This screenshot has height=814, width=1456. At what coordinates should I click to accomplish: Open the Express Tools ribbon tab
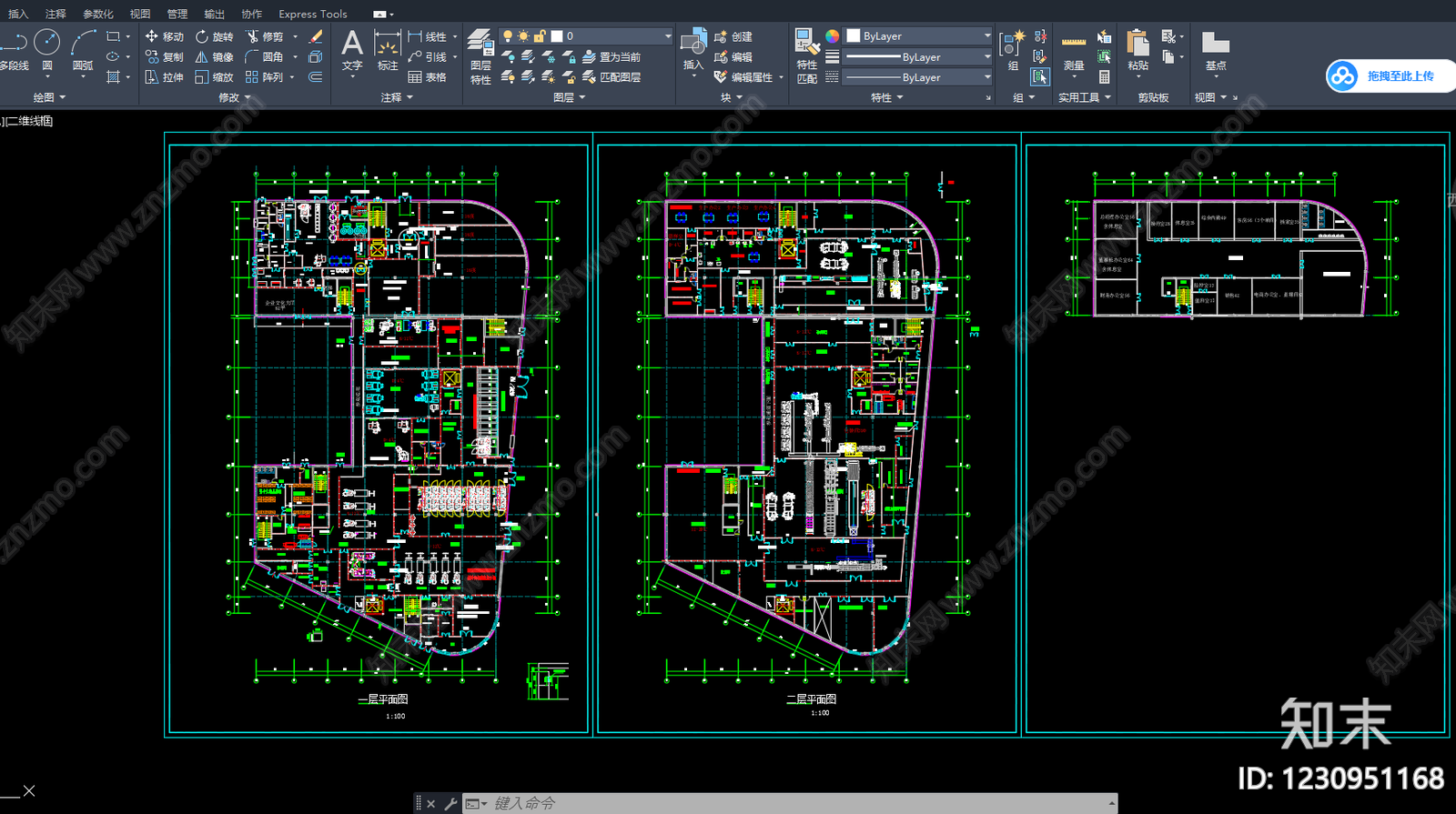tap(313, 14)
